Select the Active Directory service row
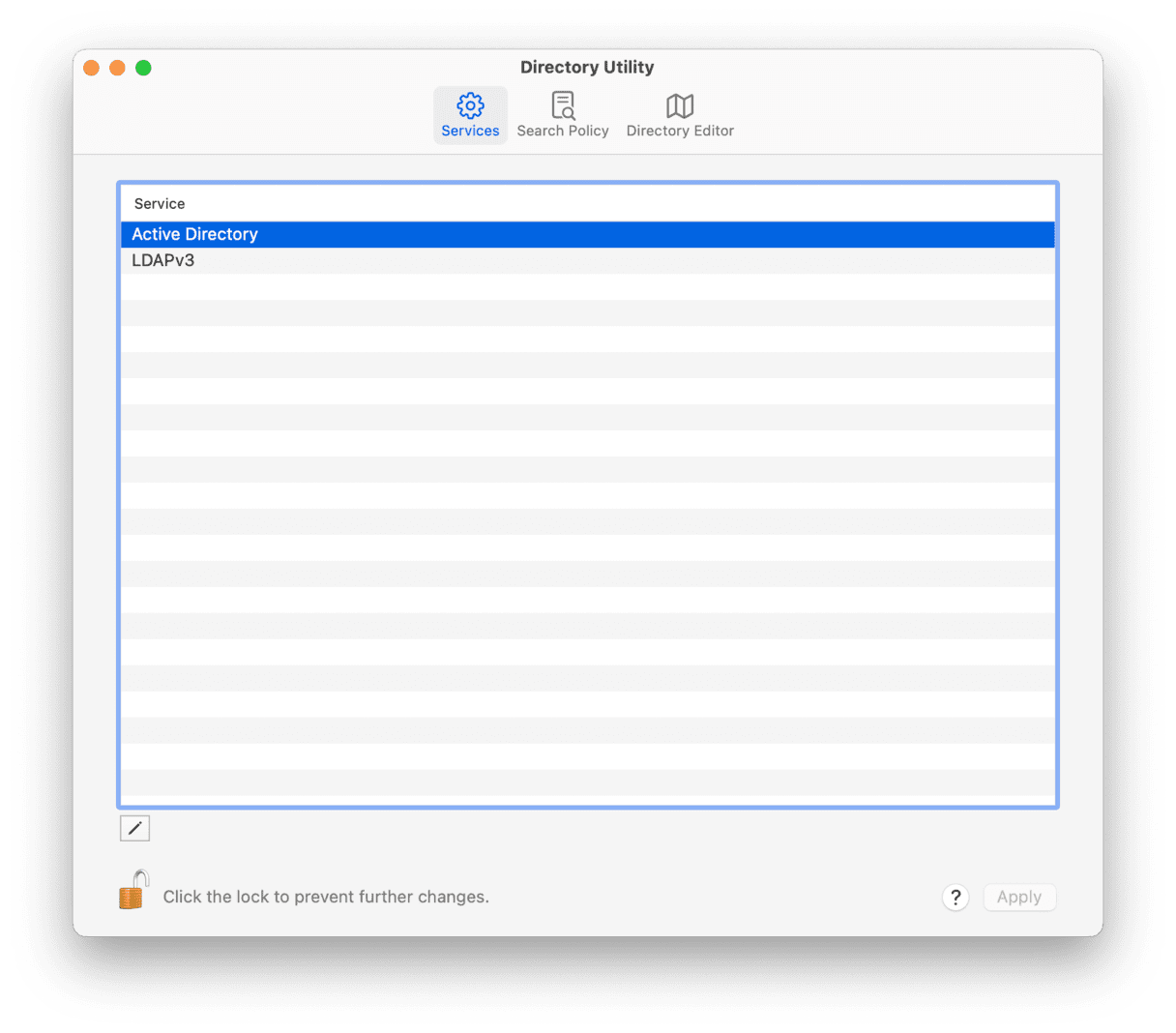This screenshot has width=1176, height=1033. (x=588, y=235)
